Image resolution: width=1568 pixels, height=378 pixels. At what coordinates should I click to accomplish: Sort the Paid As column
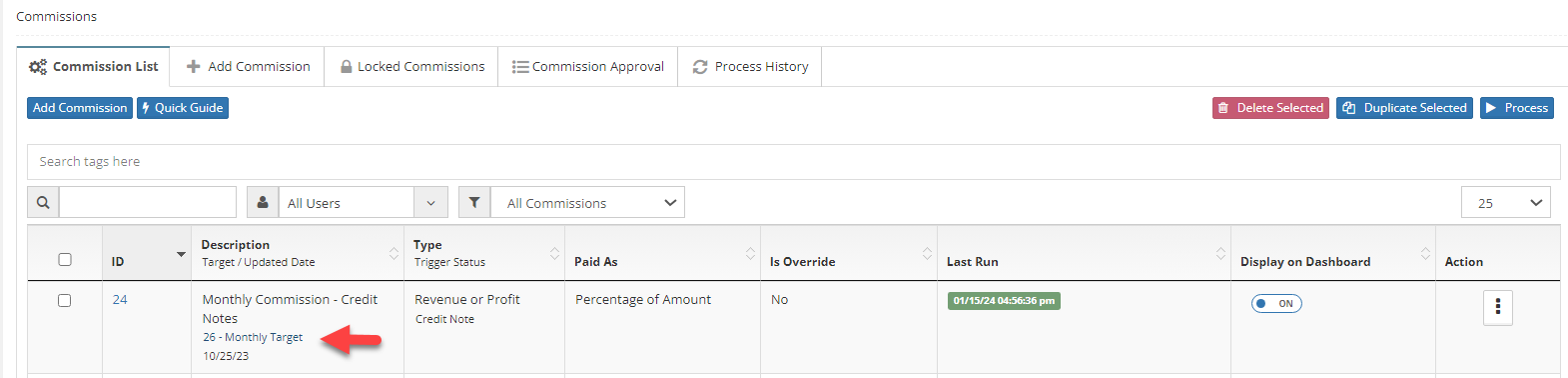[x=750, y=253]
